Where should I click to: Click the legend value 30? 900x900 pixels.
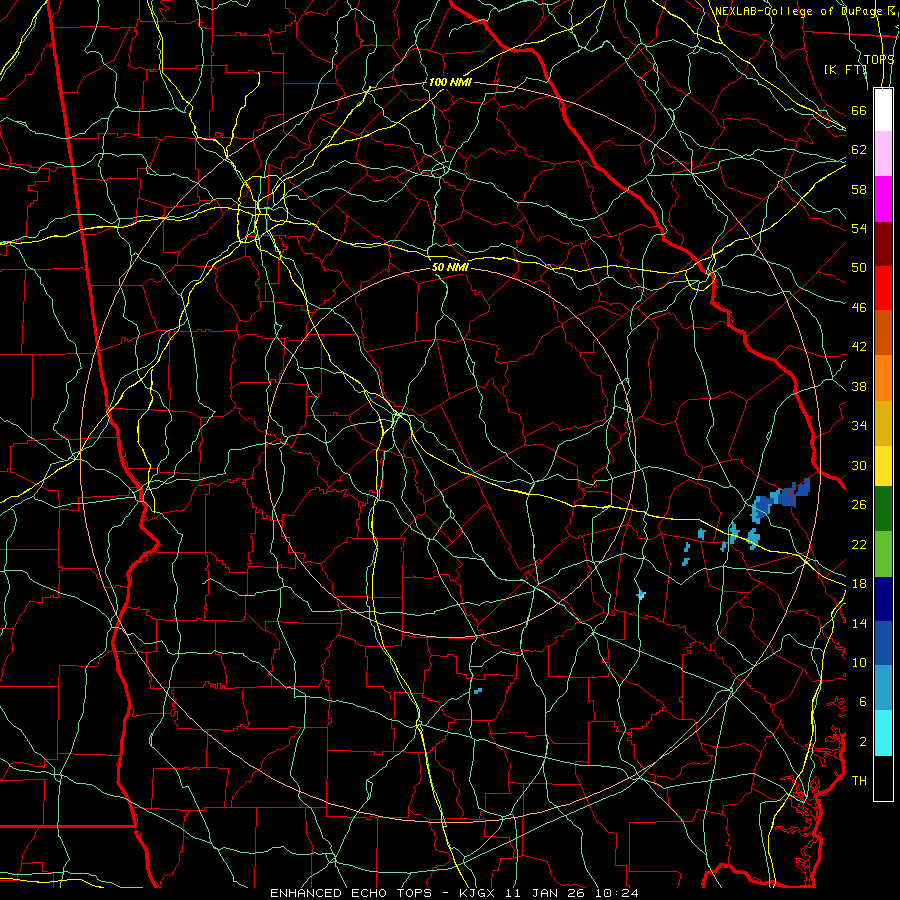click(859, 465)
